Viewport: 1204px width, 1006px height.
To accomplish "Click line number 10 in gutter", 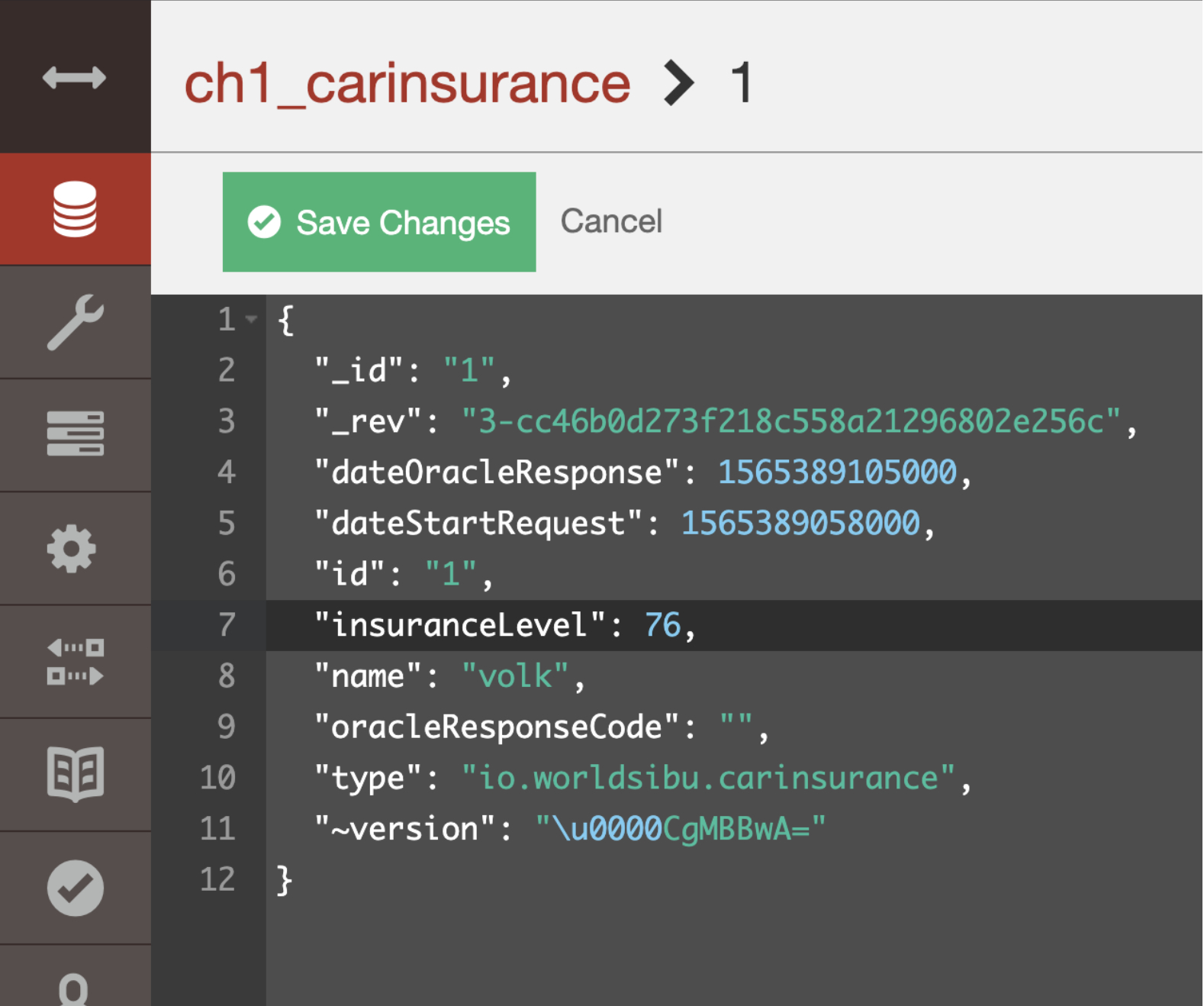I will pyautogui.click(x=217, y=778).
